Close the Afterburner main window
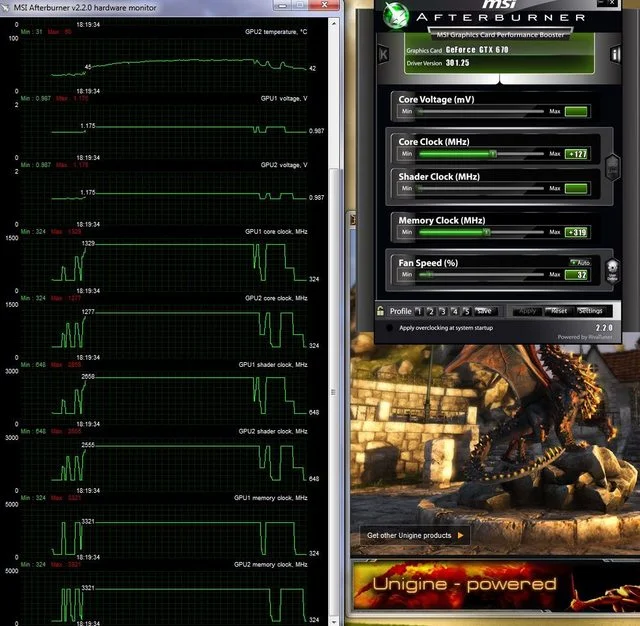The width and height of the screenshot is (640, 626). [612, 3]
